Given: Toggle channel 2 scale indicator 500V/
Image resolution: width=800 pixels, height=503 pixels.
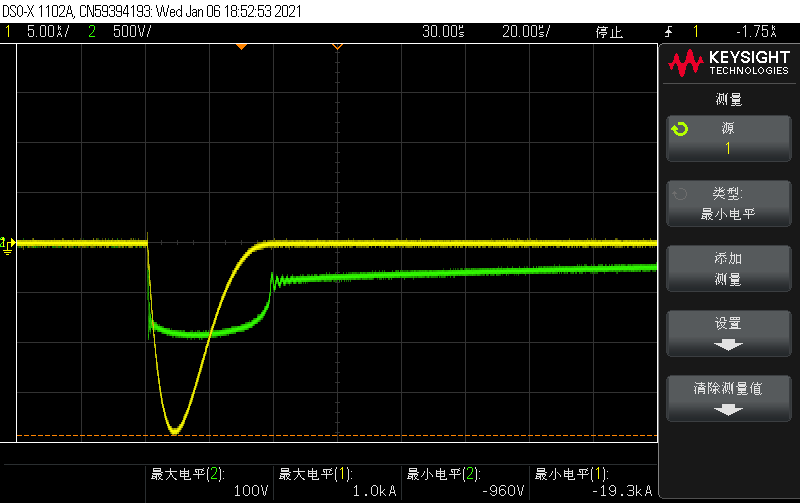Looking at the screenshot, I should click(x=125, y=32).
